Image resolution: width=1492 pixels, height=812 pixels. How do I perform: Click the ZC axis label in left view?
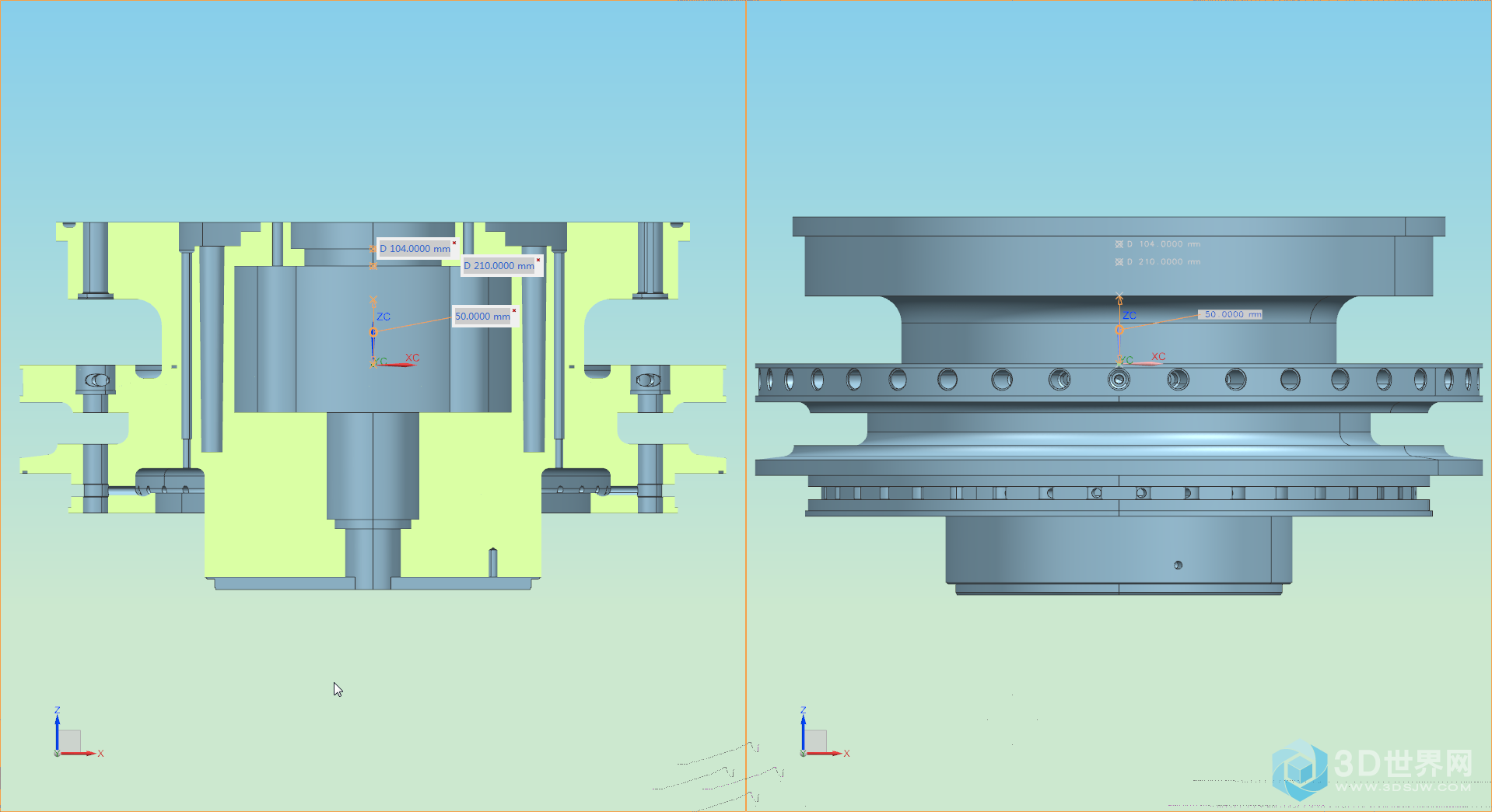[x=384, y=317]
